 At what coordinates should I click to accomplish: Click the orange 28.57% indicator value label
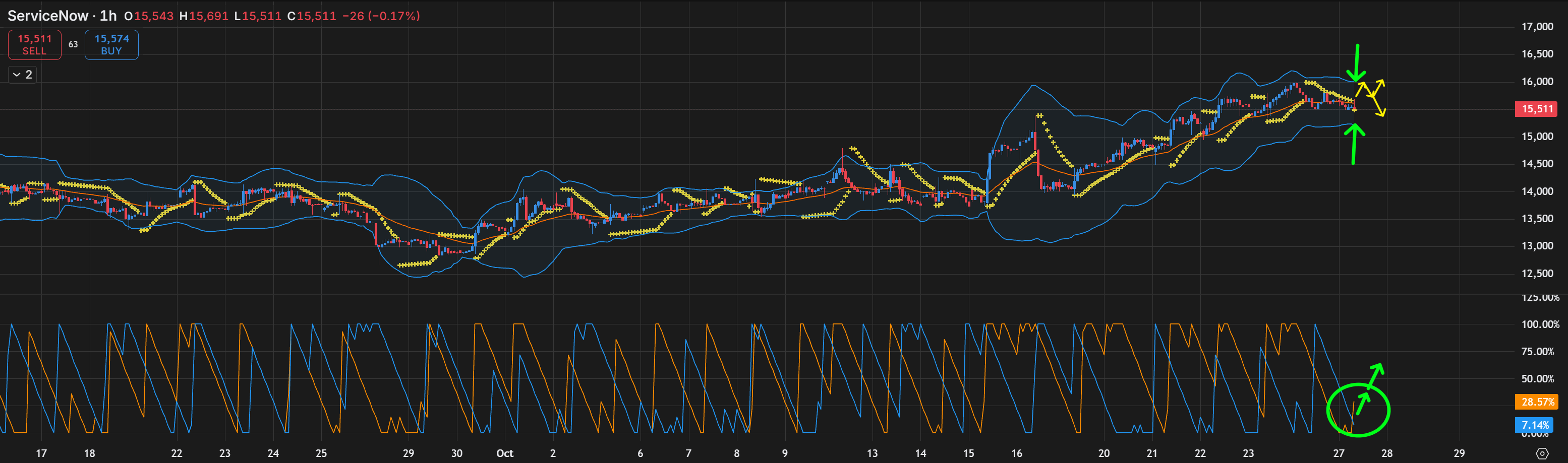(1536, 402)
